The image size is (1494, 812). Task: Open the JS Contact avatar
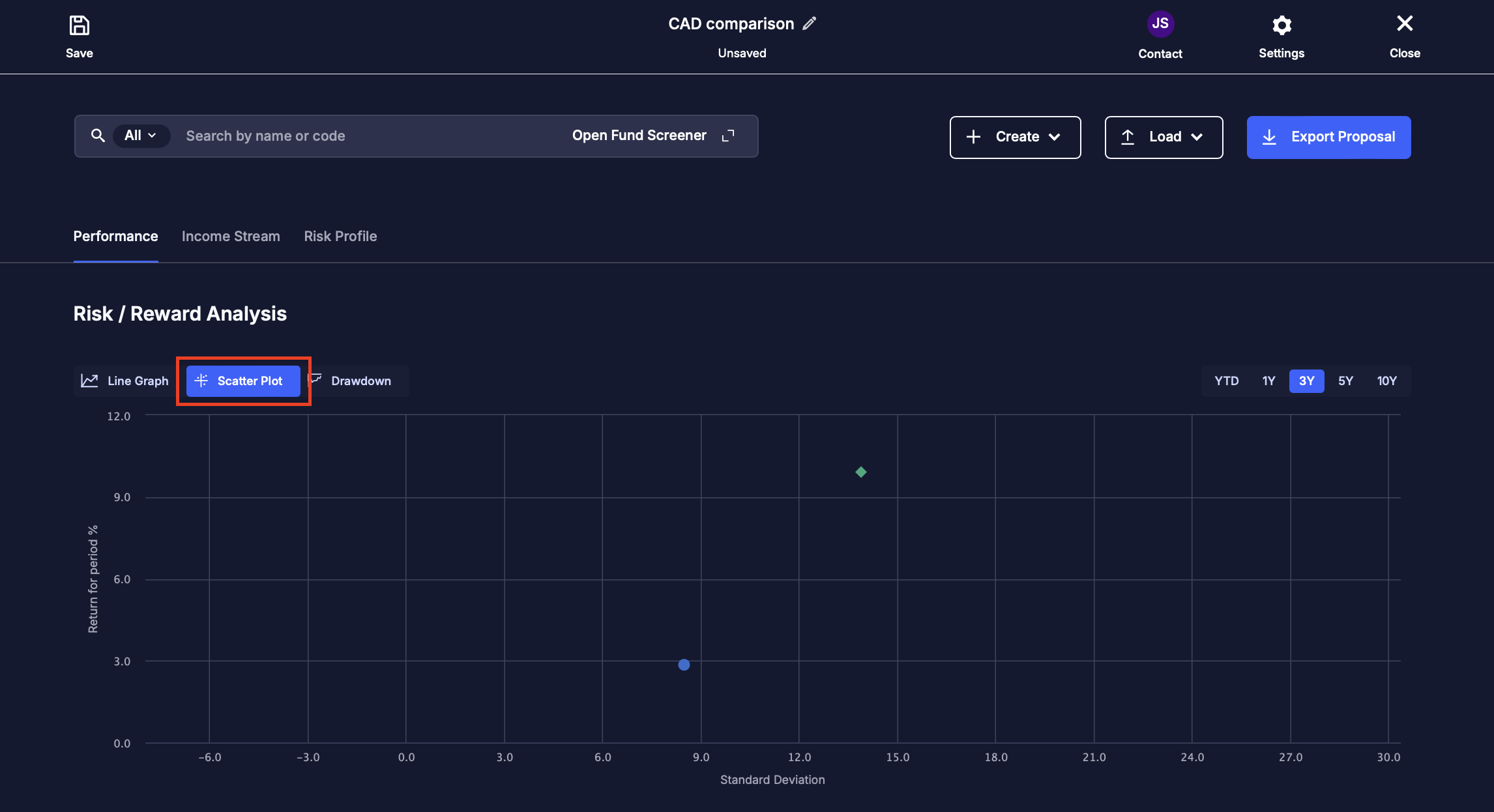pos(1160,24)
